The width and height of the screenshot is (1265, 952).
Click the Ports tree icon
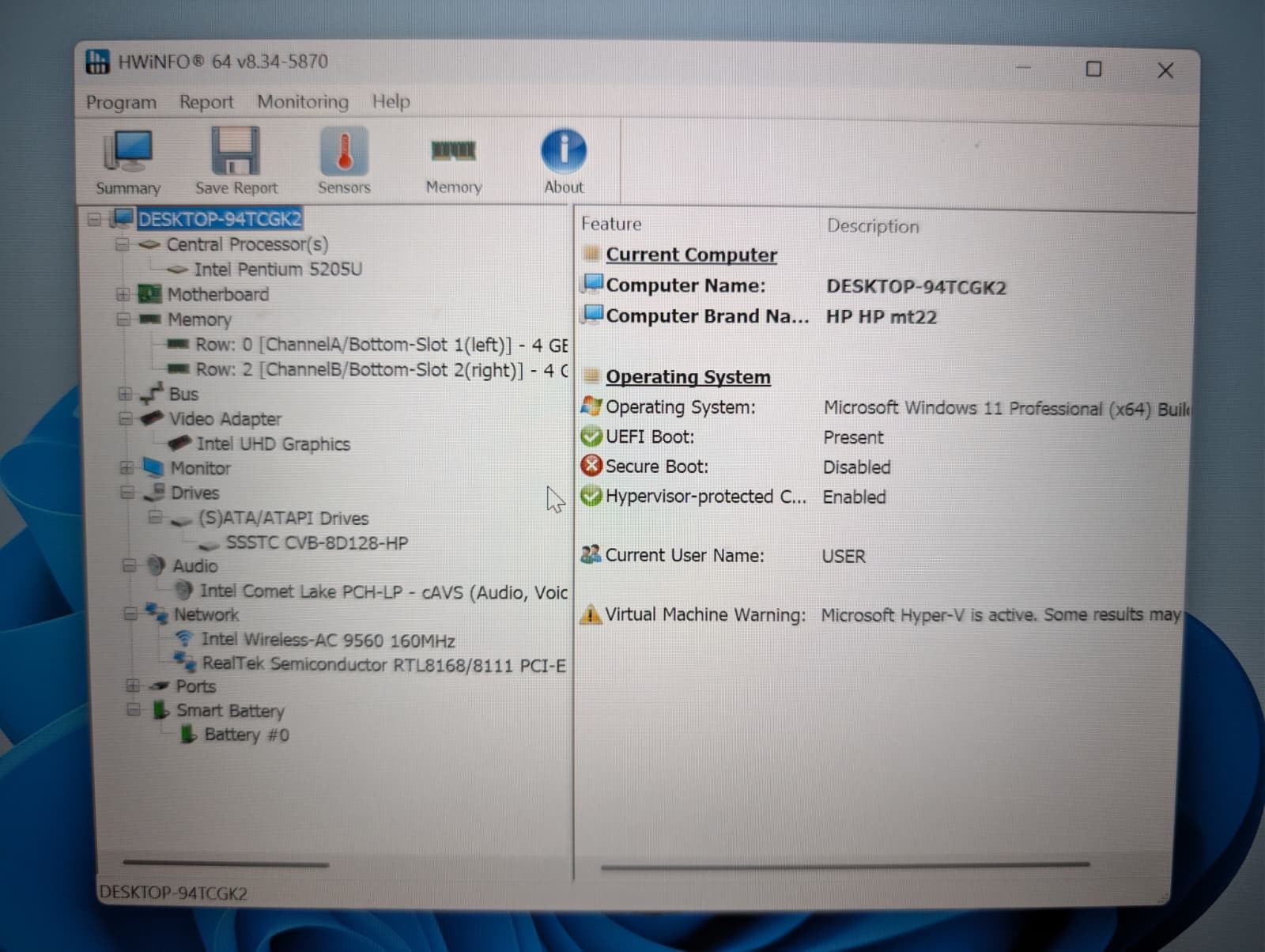160,686
